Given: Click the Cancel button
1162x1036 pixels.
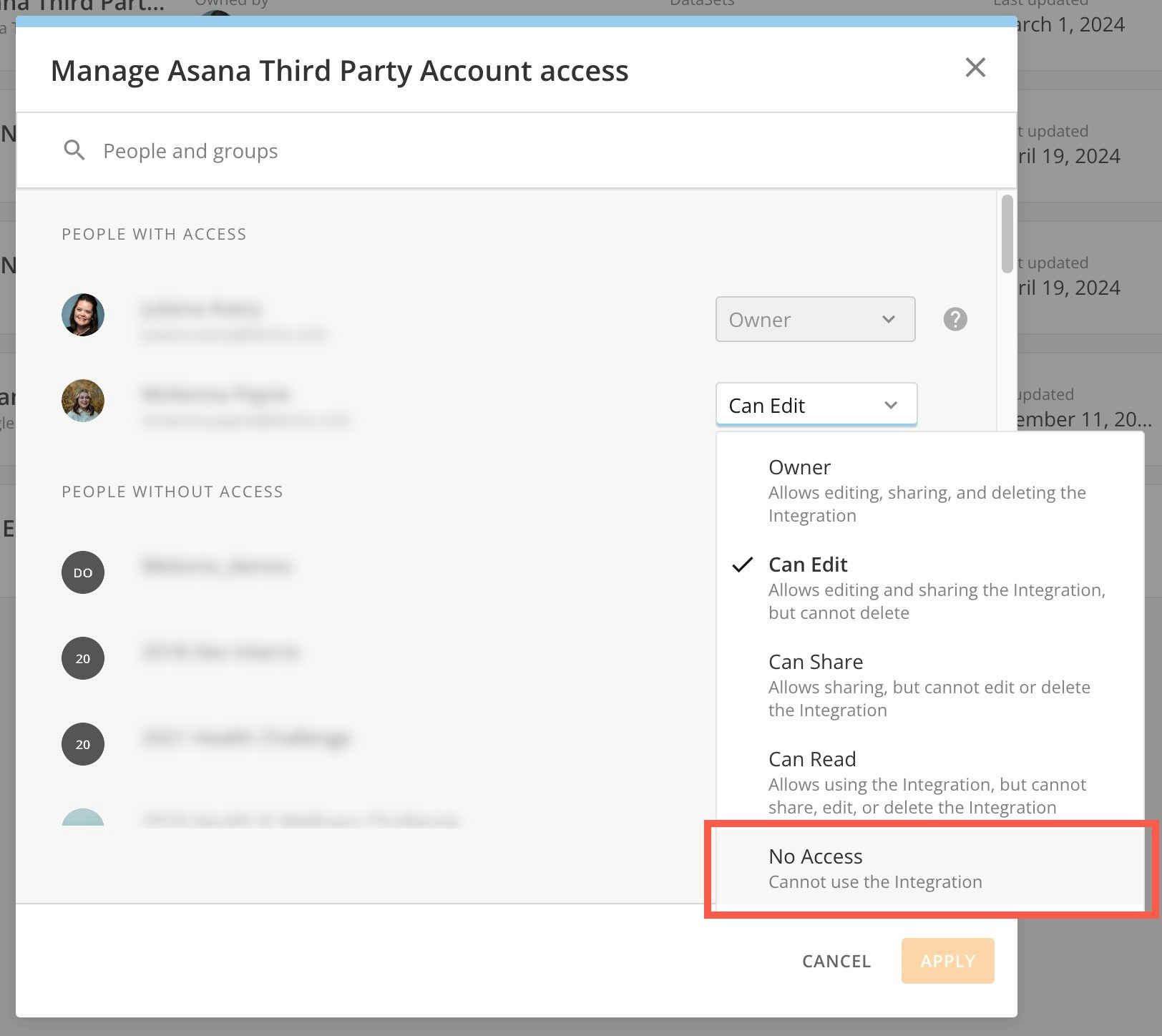Looking at the screenshot, I should tap(836, 961).
